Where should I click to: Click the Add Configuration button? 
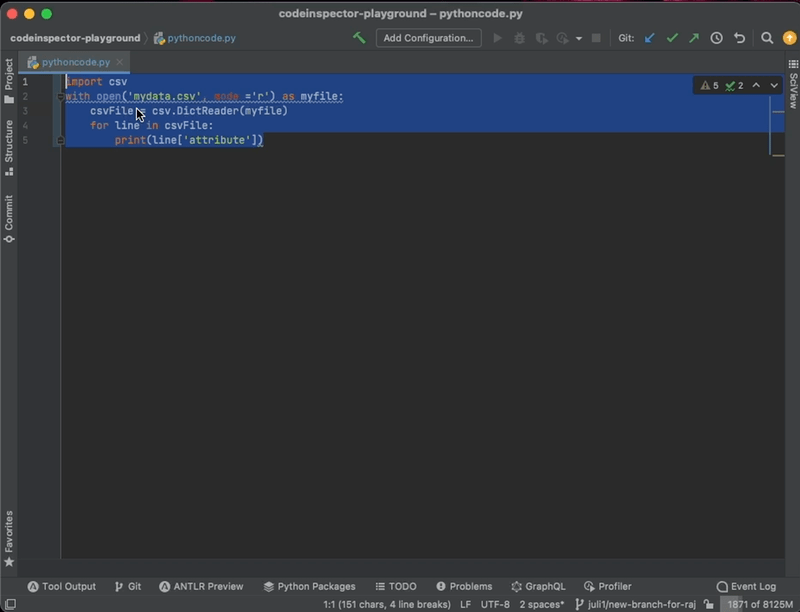coord(428,38)
